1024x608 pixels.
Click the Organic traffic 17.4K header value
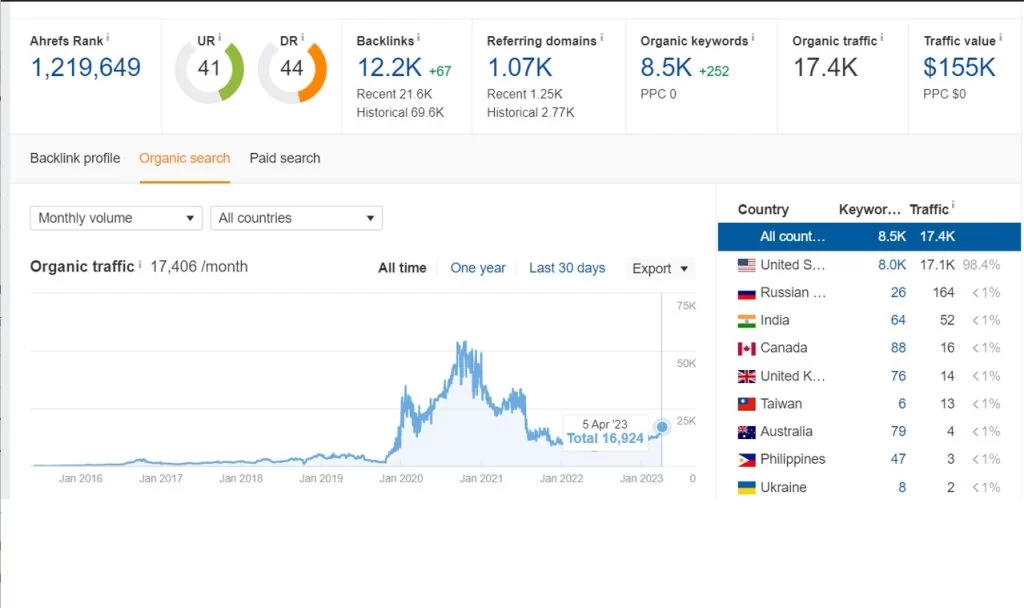(x=825, y=67)
